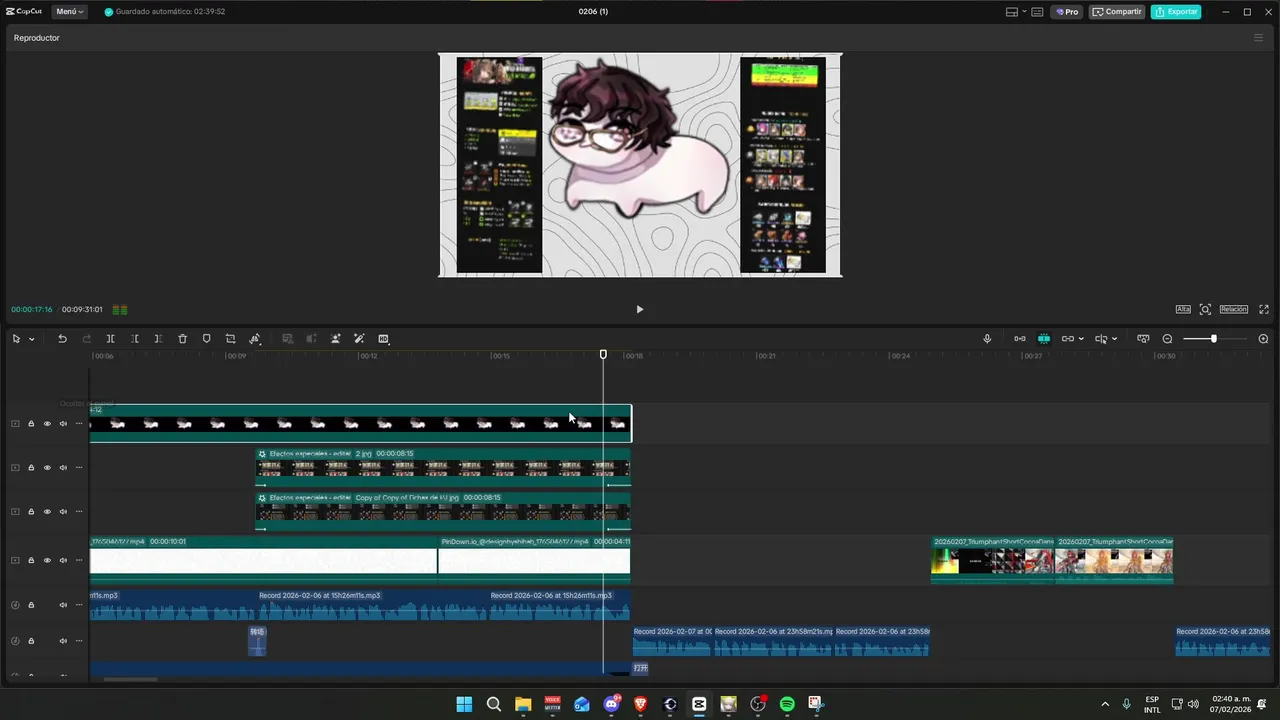Open File Explorer from taskbar
Screen dimensions: 1280x720
(x=523, y=704)
